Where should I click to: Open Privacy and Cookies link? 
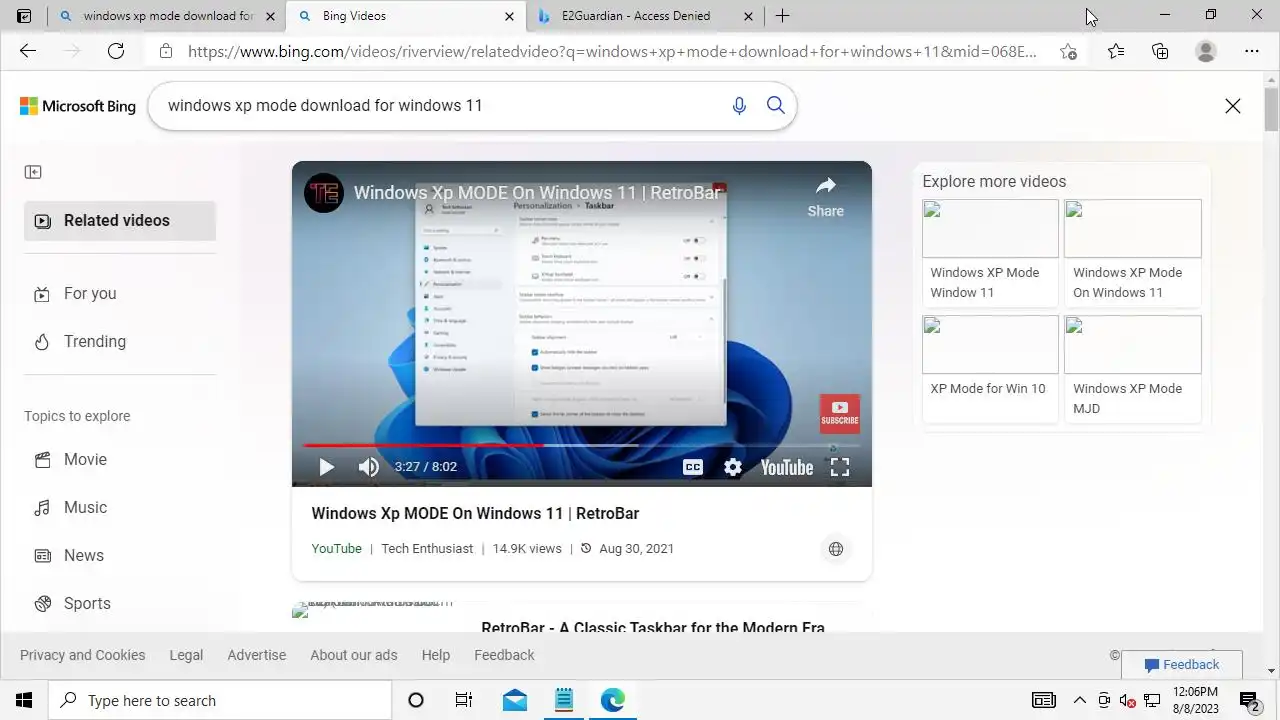(x=82, y=655)
